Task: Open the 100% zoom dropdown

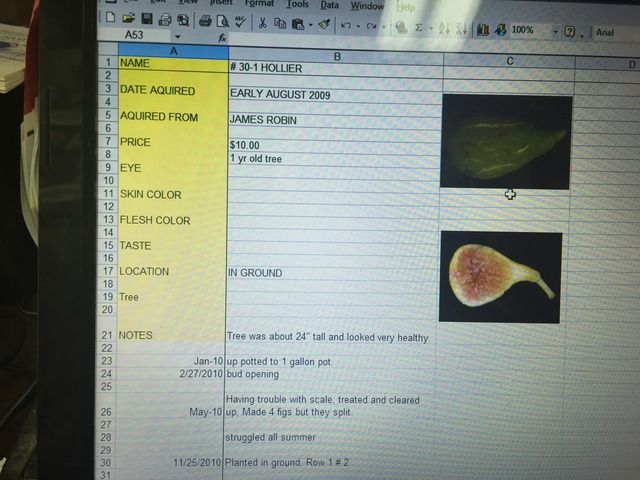Action: point(554,31)
